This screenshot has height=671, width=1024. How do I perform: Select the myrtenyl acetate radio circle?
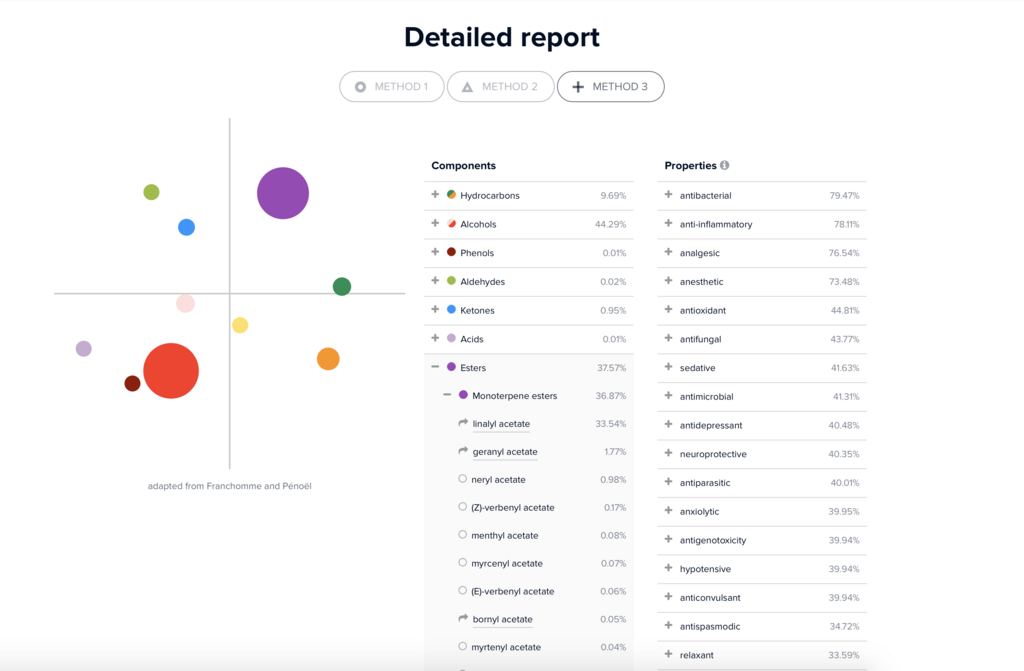coord(462,646)
